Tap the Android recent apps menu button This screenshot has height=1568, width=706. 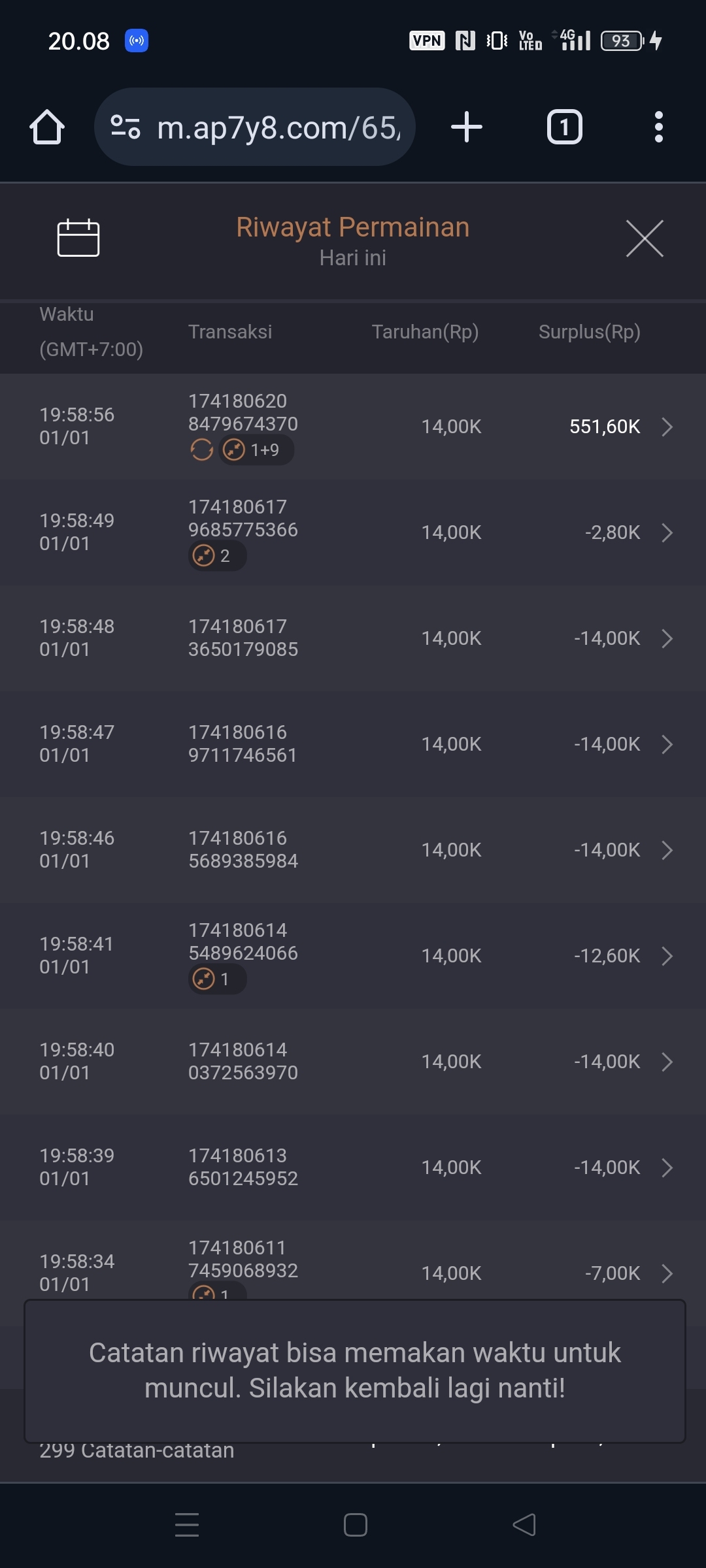(187, 1525)
